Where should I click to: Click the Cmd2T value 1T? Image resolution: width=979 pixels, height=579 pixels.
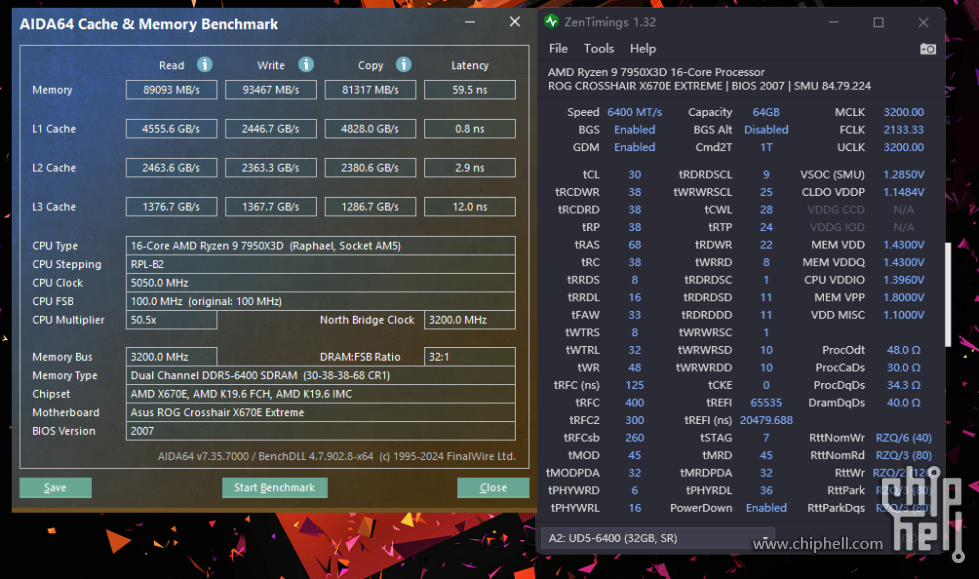[x=766, y=147]
